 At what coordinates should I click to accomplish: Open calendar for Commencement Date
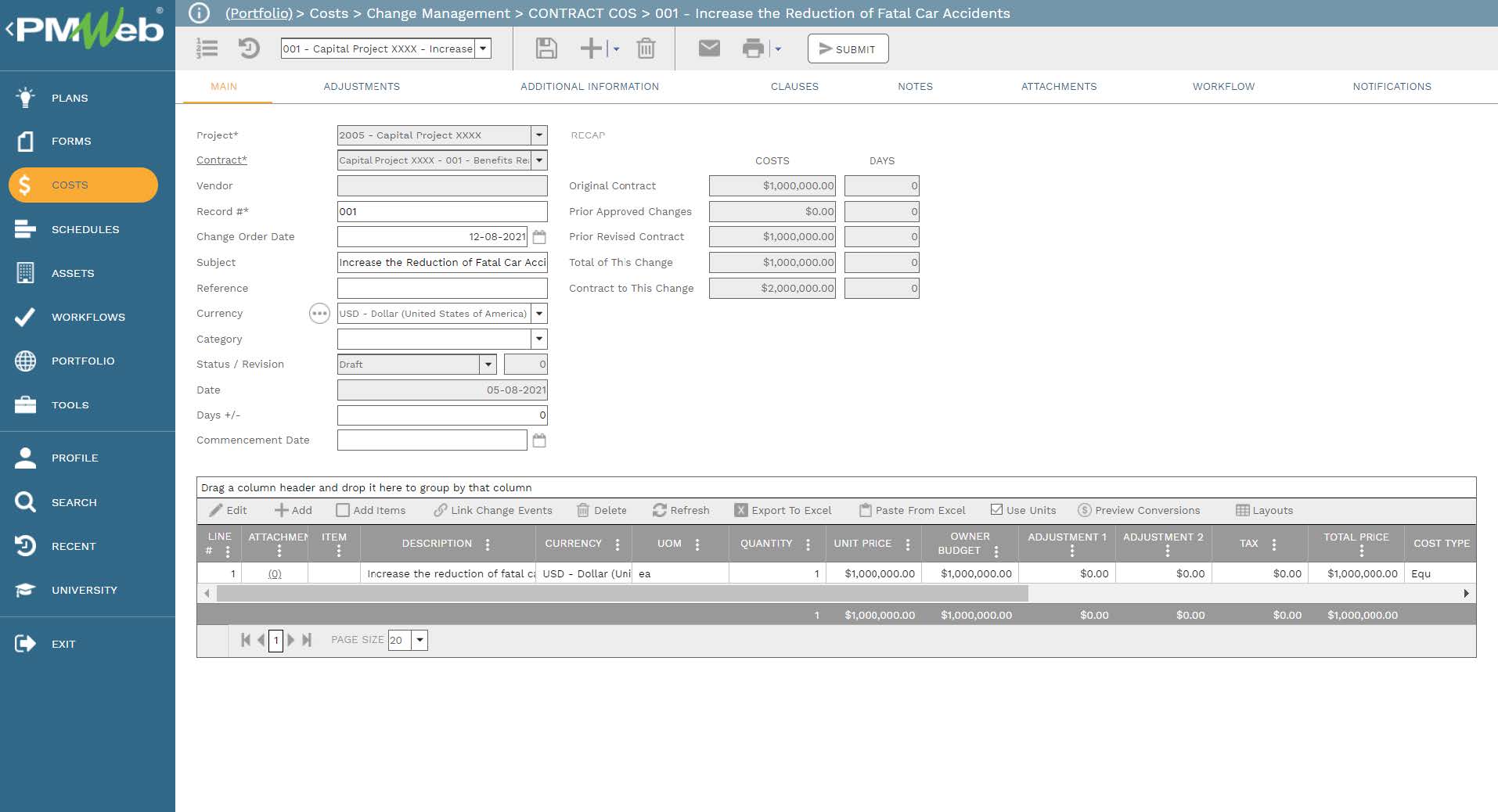click(539, 440)
